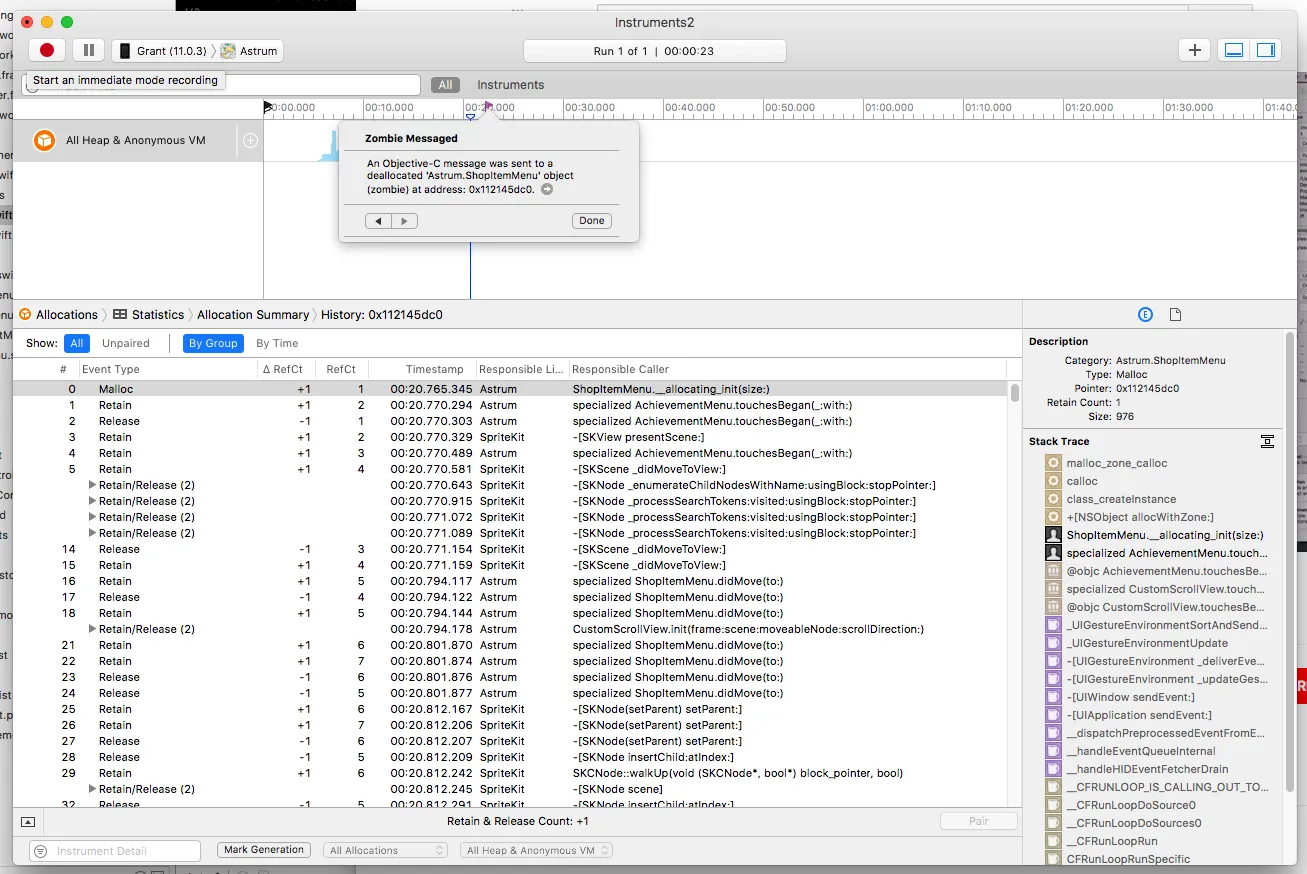Open zombie address details arrow in popup
1307x874 pixels.
547,189
